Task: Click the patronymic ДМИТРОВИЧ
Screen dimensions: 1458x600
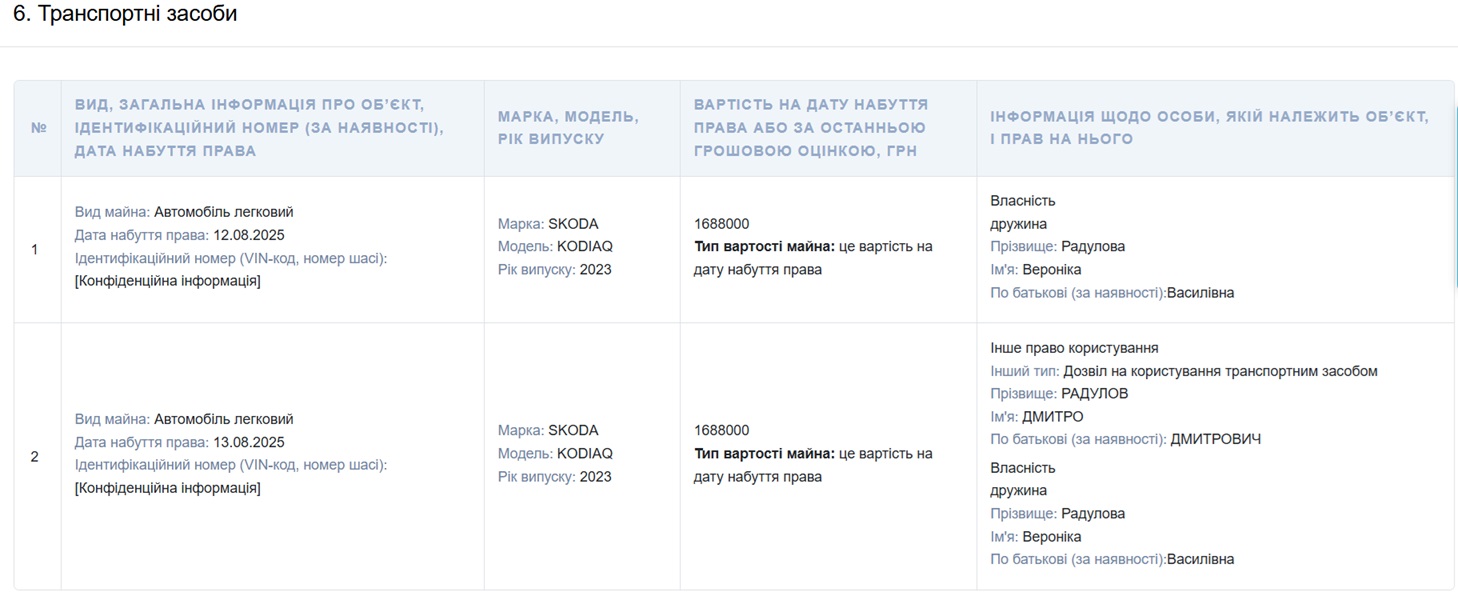Action: pyautogui.click(x=1215, y=439)
